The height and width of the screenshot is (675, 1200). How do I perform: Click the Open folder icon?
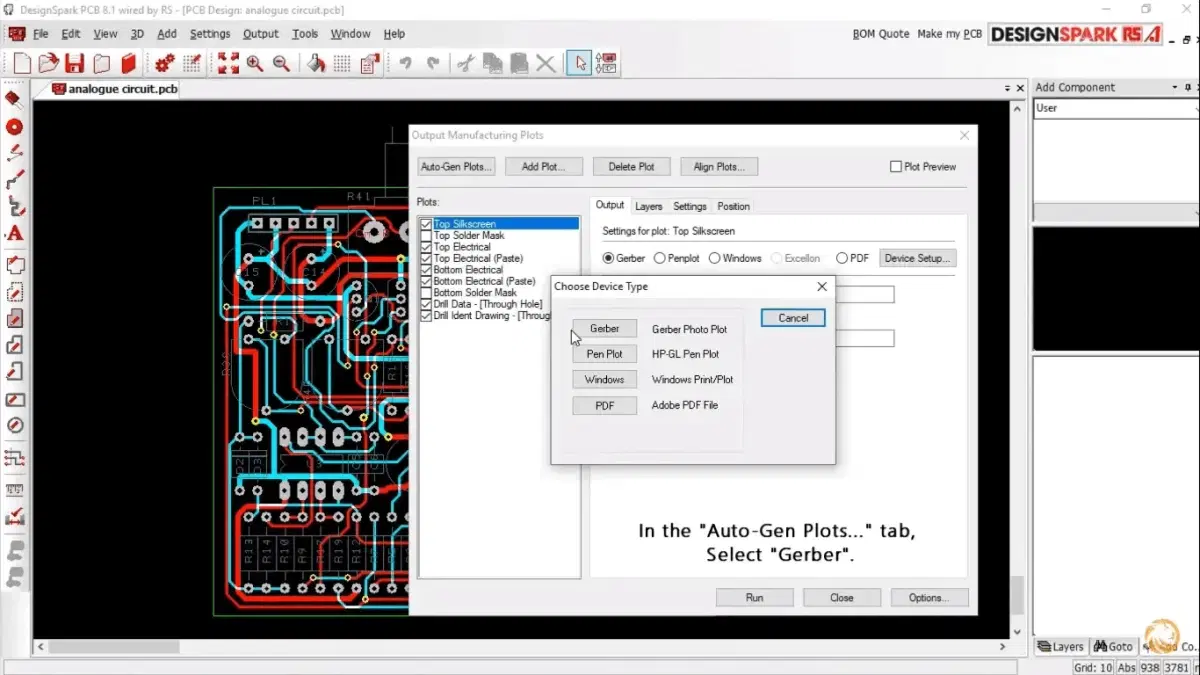[48, 64]
